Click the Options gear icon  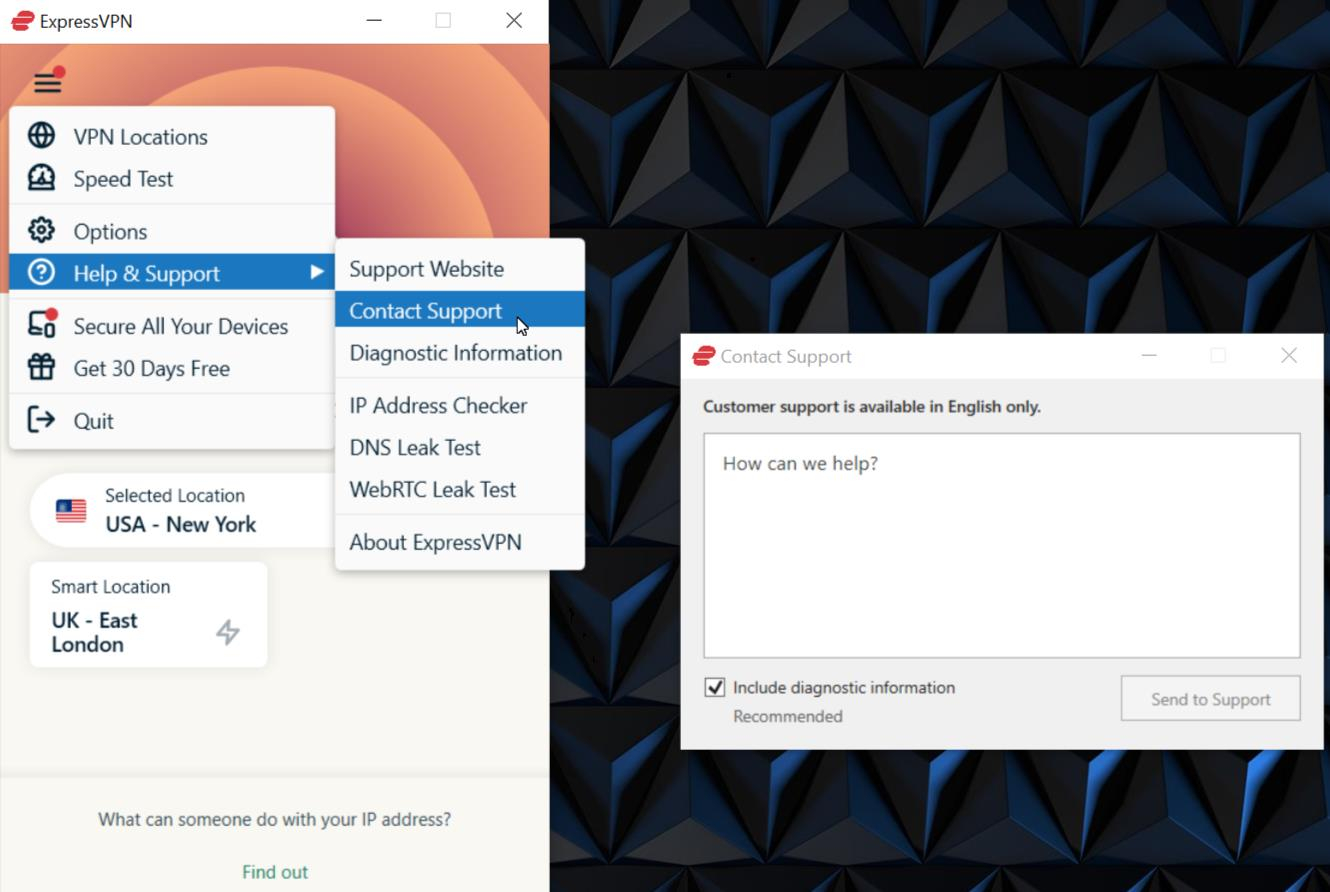click(41, 231)
